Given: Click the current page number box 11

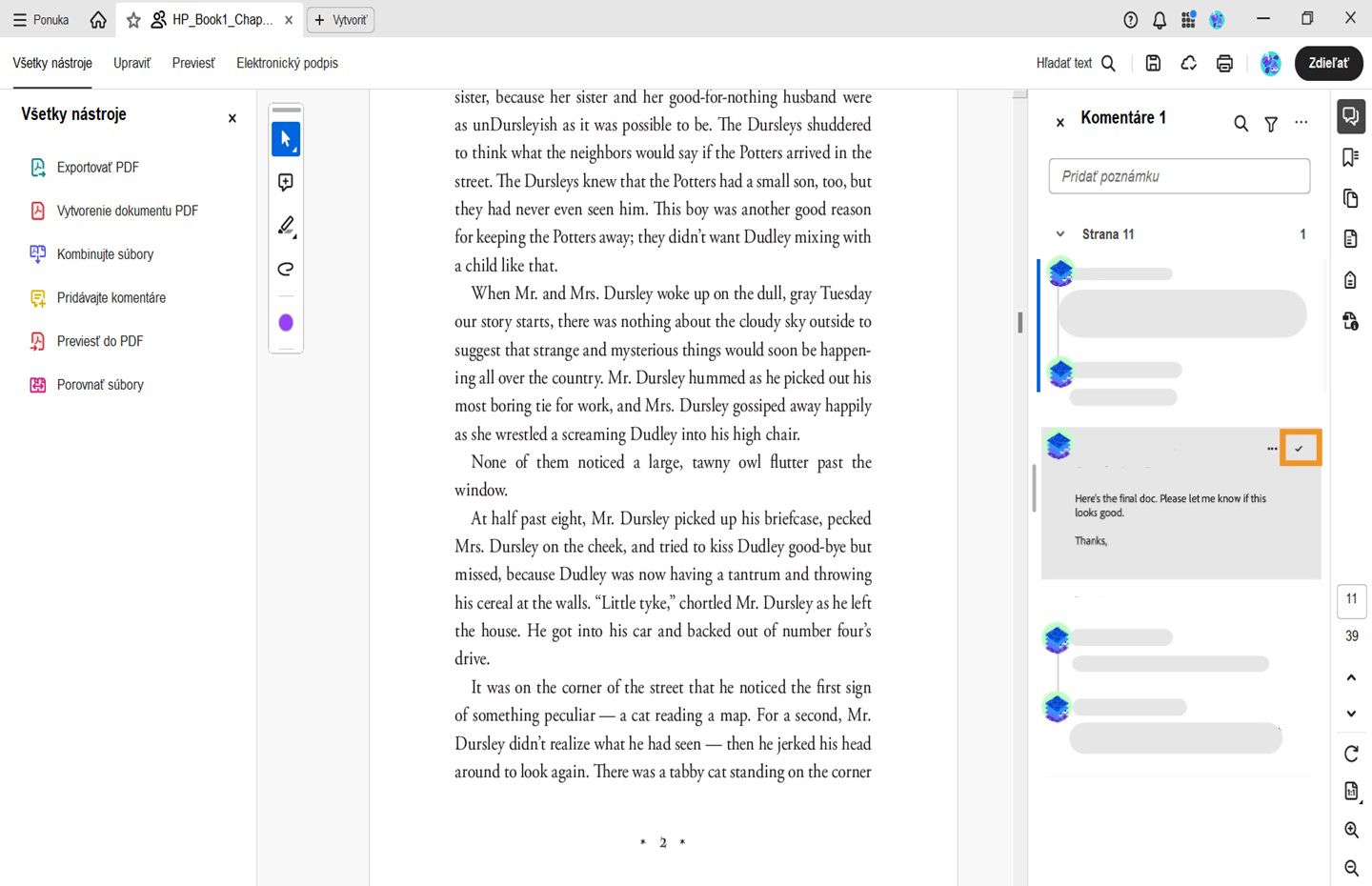Looking at the screenshot, I should (x=1352, y=600).
